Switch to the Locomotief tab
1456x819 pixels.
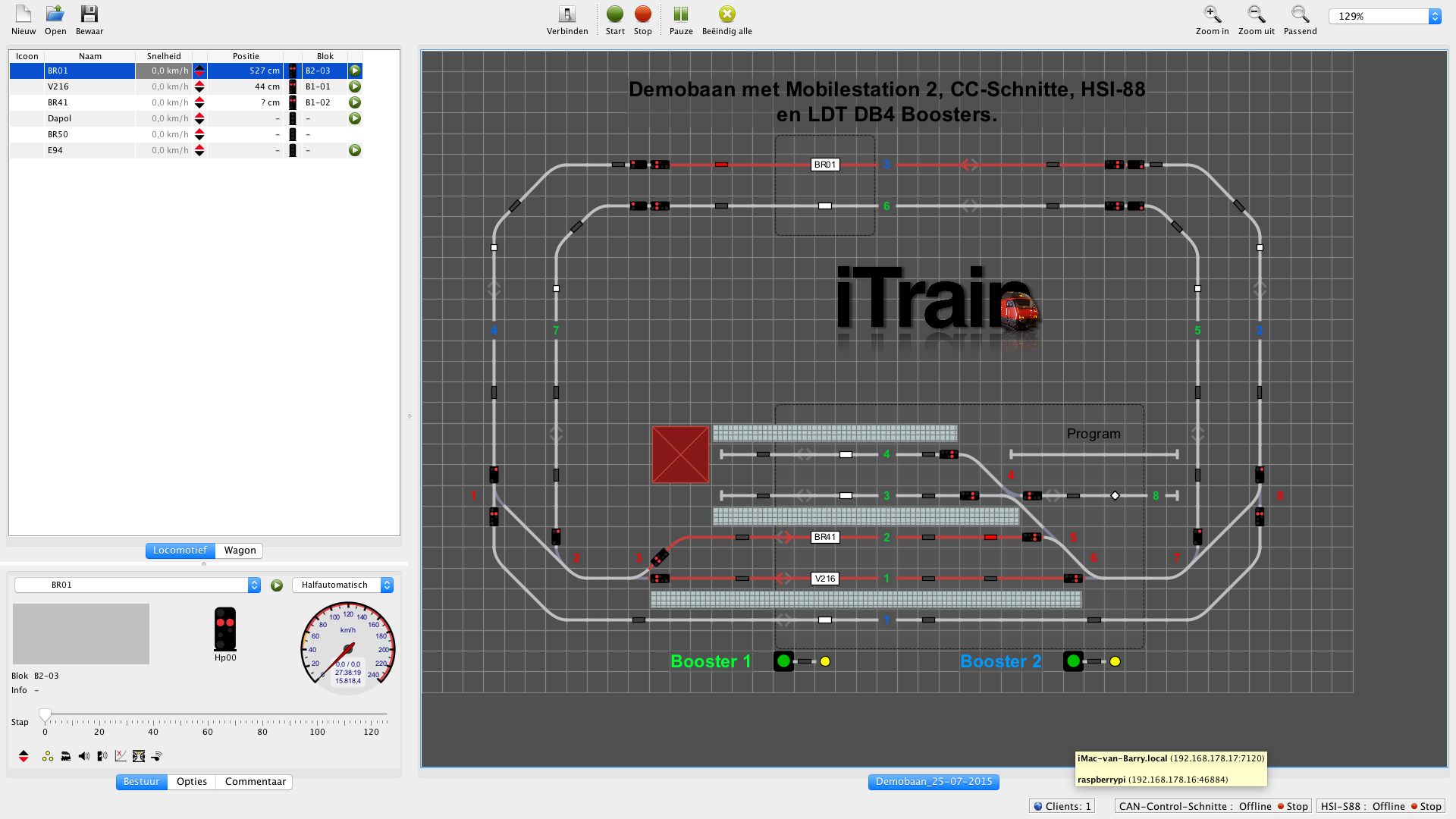click(180, 551)
